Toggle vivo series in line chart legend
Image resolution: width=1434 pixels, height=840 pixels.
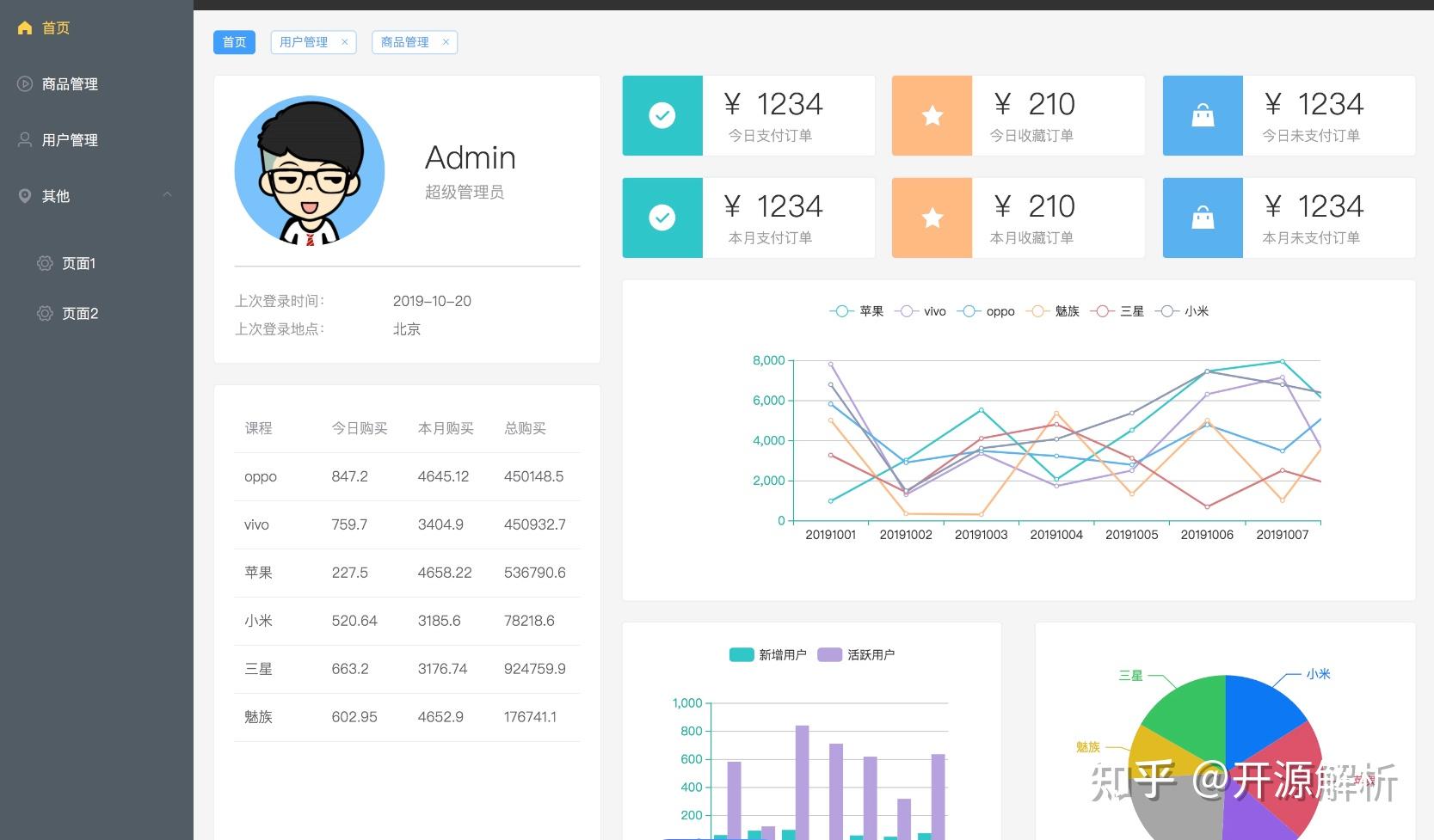[920, 311]
